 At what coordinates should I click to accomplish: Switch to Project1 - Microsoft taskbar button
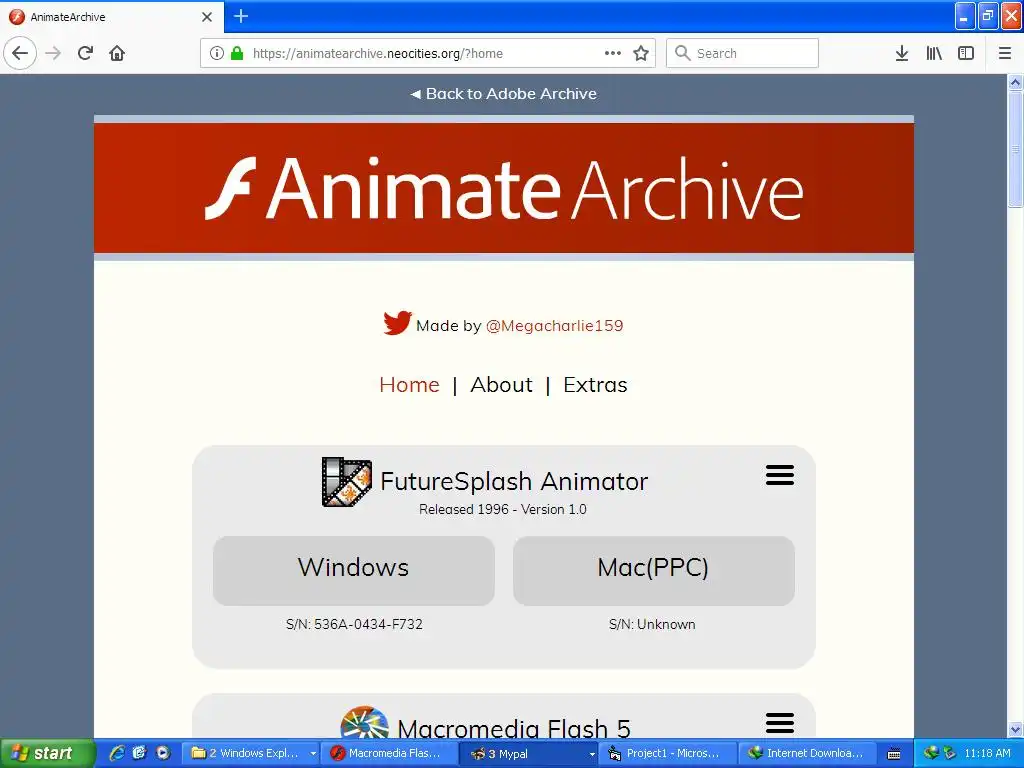point(668,754)
